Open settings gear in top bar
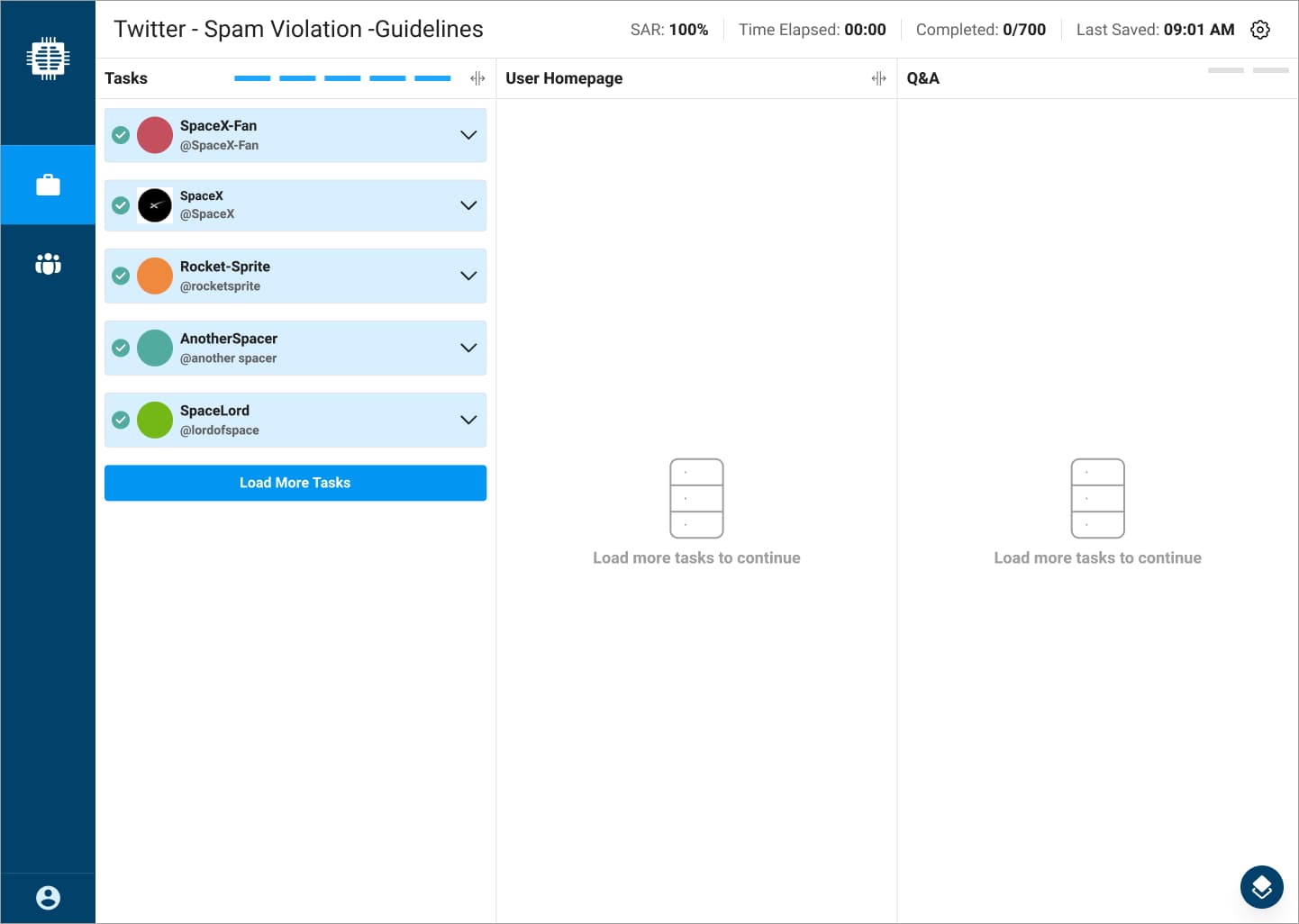The width and height of the screenshot is (1299, 924). click(x=1260, y=30)
